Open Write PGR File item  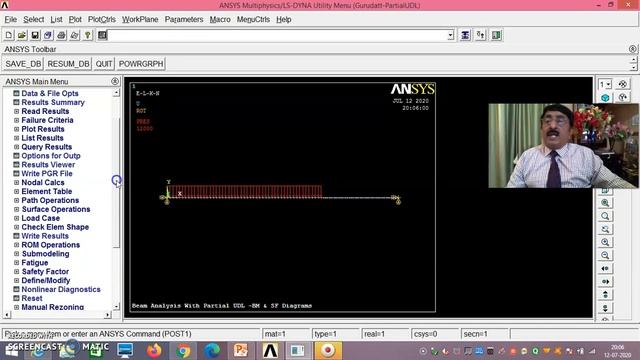pyautogui.click(x=47, y=174)
